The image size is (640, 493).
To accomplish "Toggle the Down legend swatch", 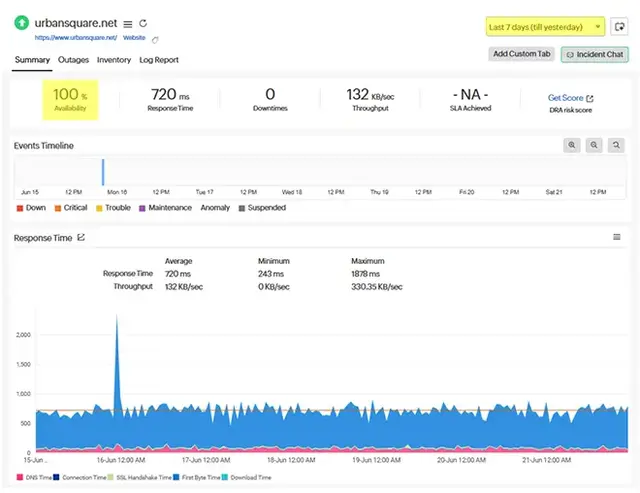I will click(20, 208).
